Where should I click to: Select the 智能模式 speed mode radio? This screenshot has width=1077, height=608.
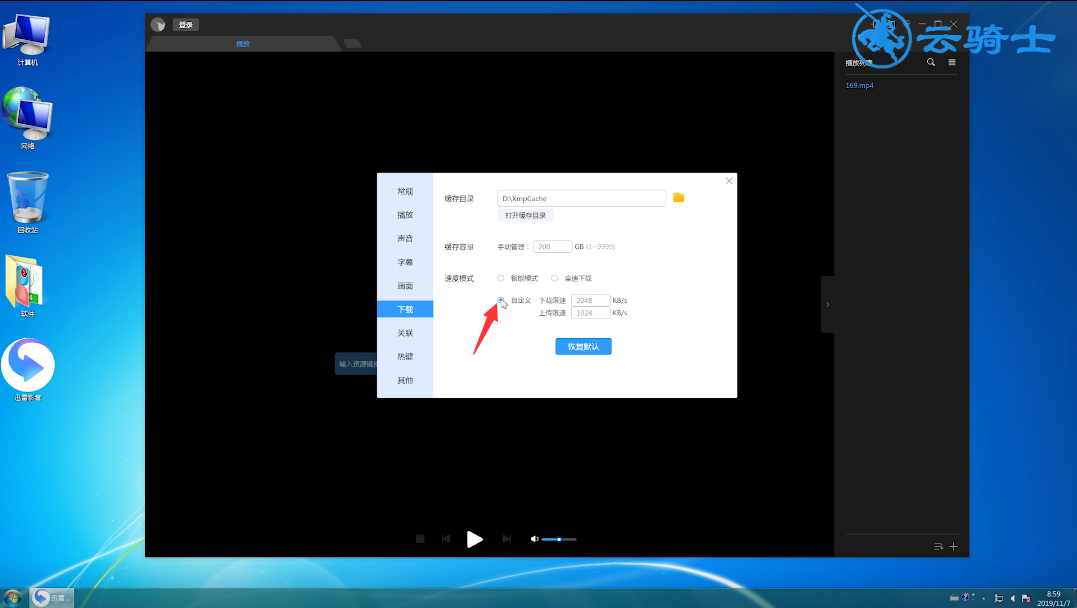(501, 278)
